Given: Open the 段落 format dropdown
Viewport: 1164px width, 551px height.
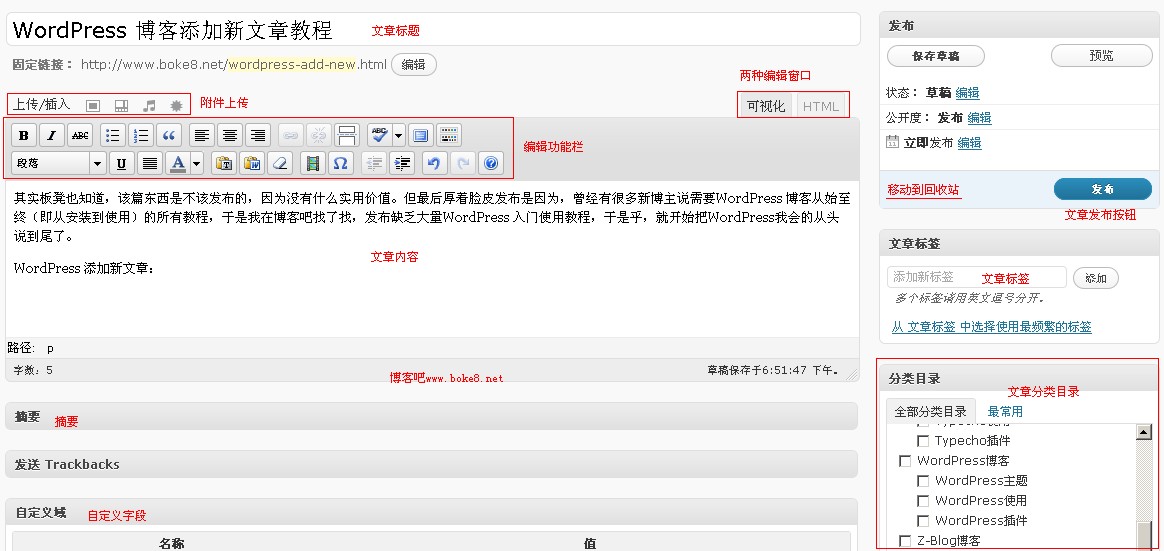Looking at the screenshot, I should (97, 163).
